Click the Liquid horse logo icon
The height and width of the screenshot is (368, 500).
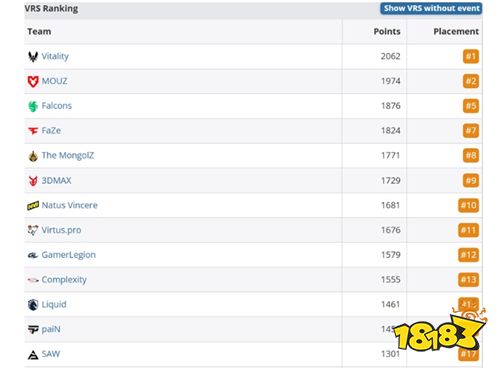[x=33, y=305]
